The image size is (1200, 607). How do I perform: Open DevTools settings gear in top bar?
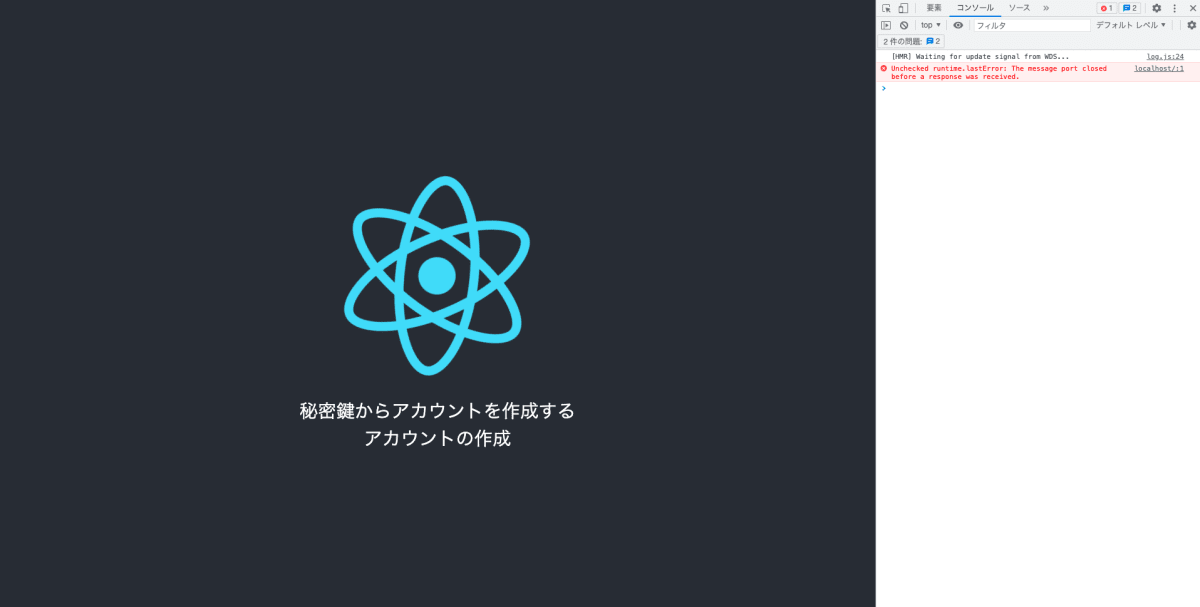click(1157, 8)
